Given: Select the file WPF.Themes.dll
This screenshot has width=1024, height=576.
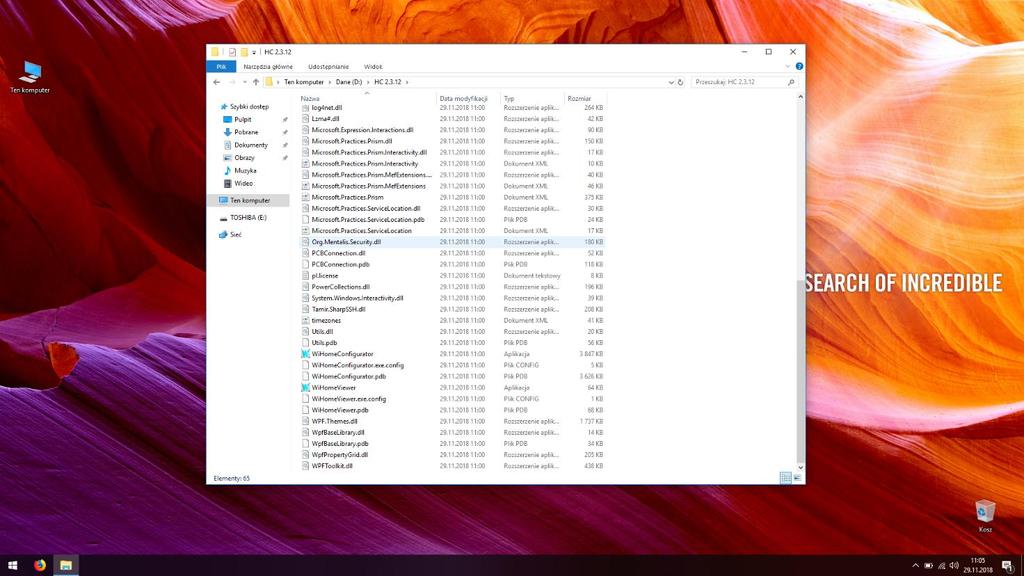Looking at the screenshot, I should click(334, 421).
